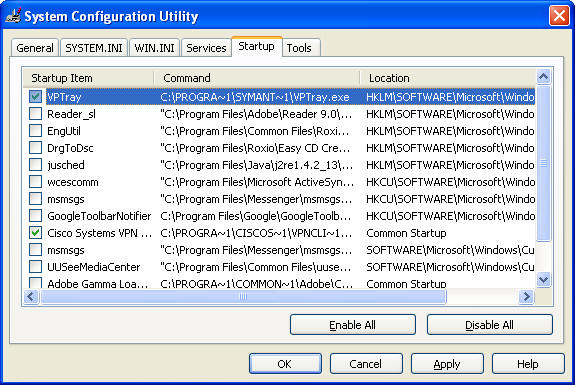
Task: Click the horizontal scrollbar thumb
Action: point(243,296)
